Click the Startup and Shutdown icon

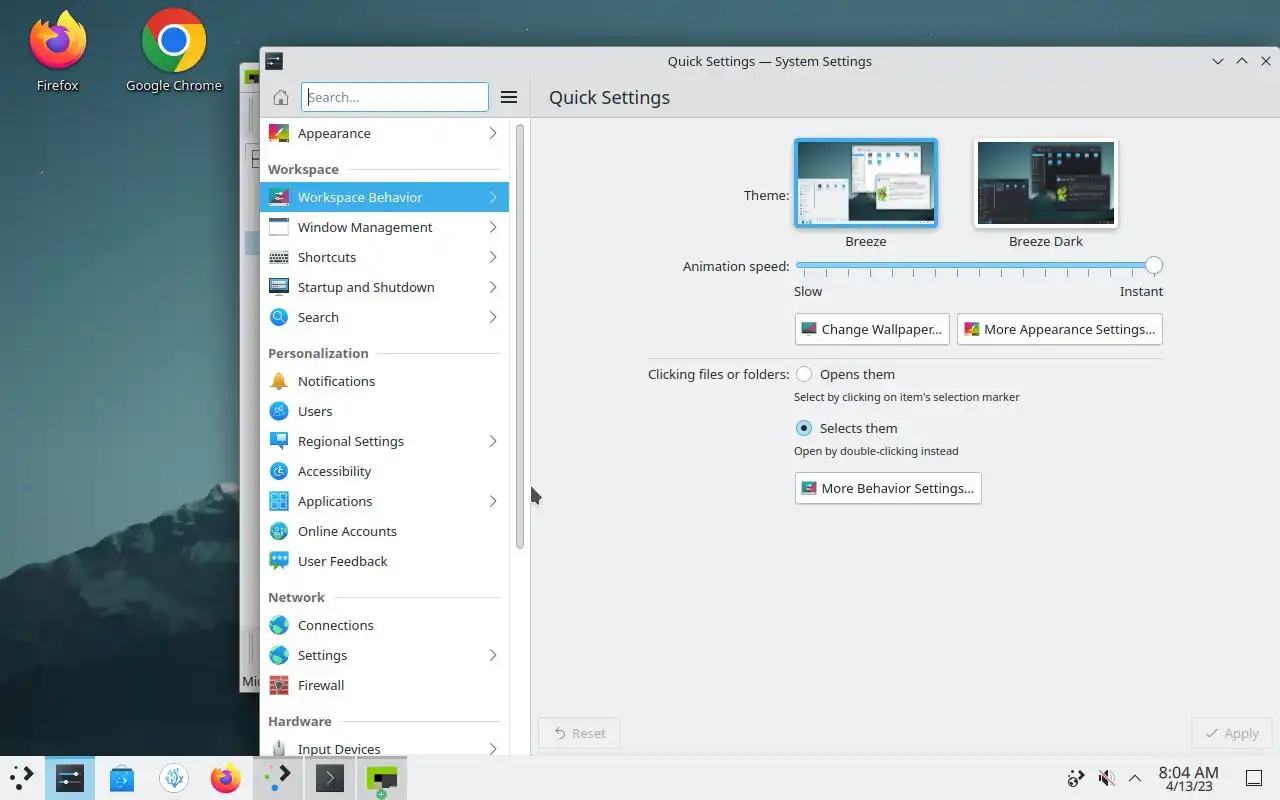pyautogui.click(x=279, y=287)
